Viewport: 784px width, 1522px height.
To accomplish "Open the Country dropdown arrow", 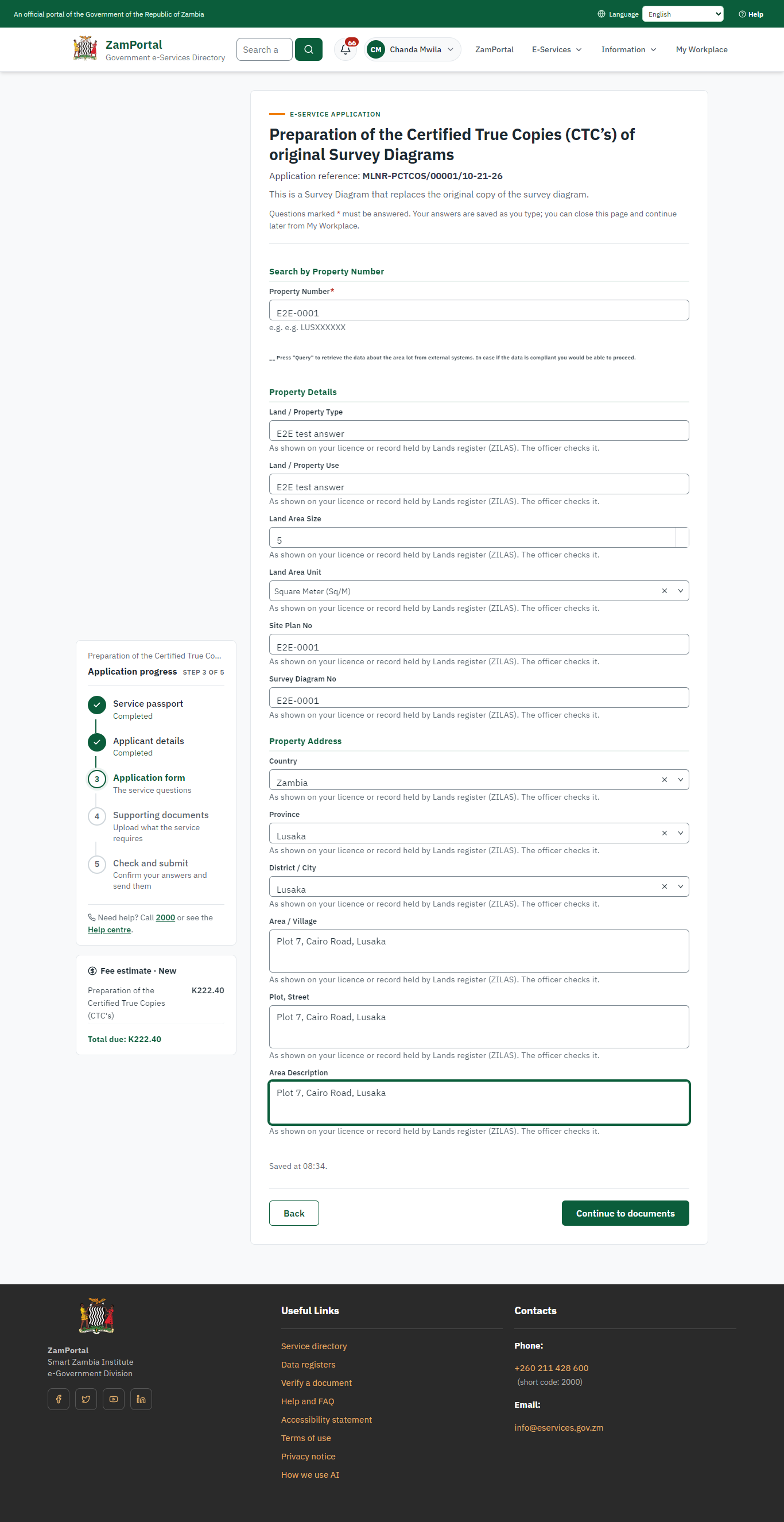I will (x=681, y=780).
